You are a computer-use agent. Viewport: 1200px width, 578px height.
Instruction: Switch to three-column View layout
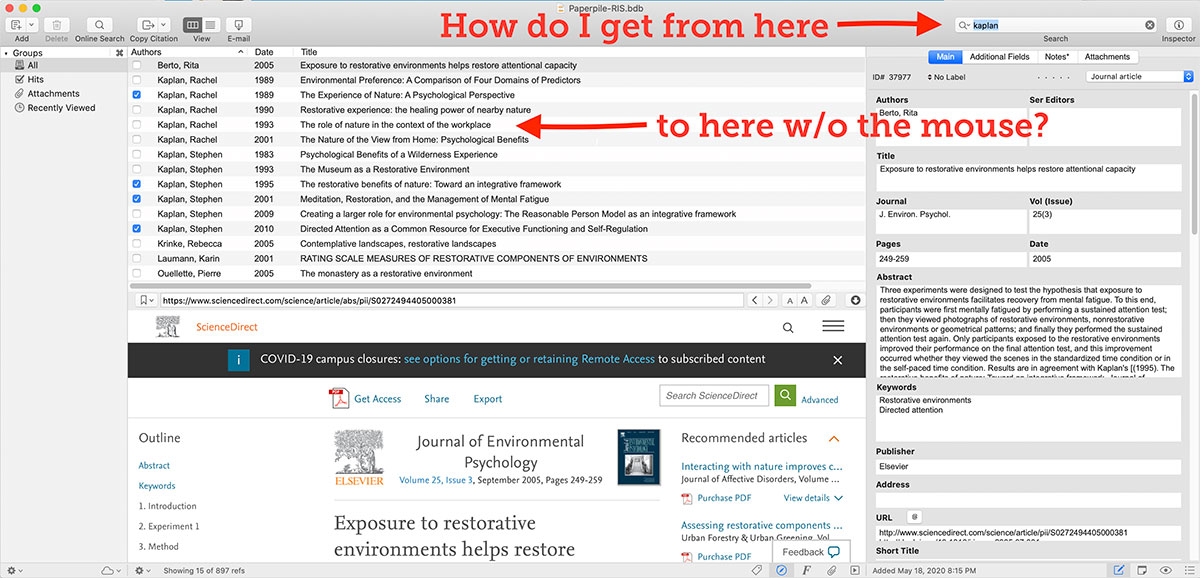193,25
